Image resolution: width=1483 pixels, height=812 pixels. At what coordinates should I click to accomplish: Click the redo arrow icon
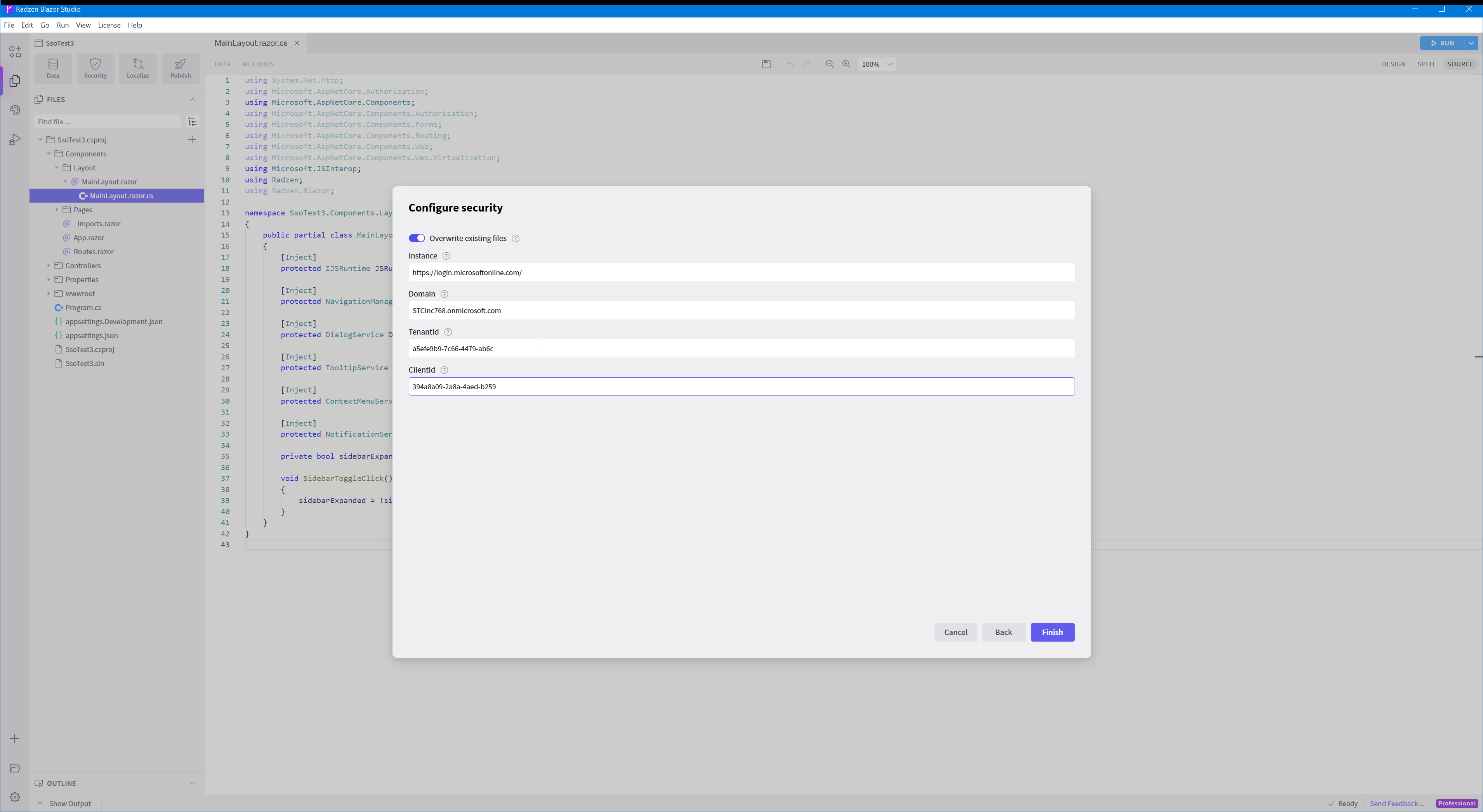(807, 64)
